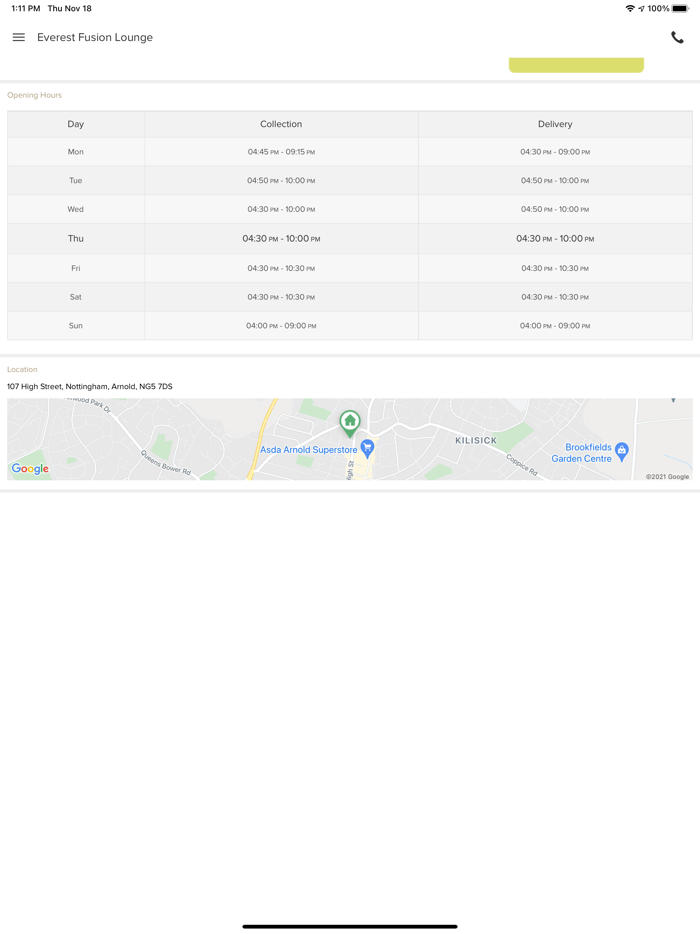Click the Google logo on the map
This screenshot has height=934, width=700.
30,469
